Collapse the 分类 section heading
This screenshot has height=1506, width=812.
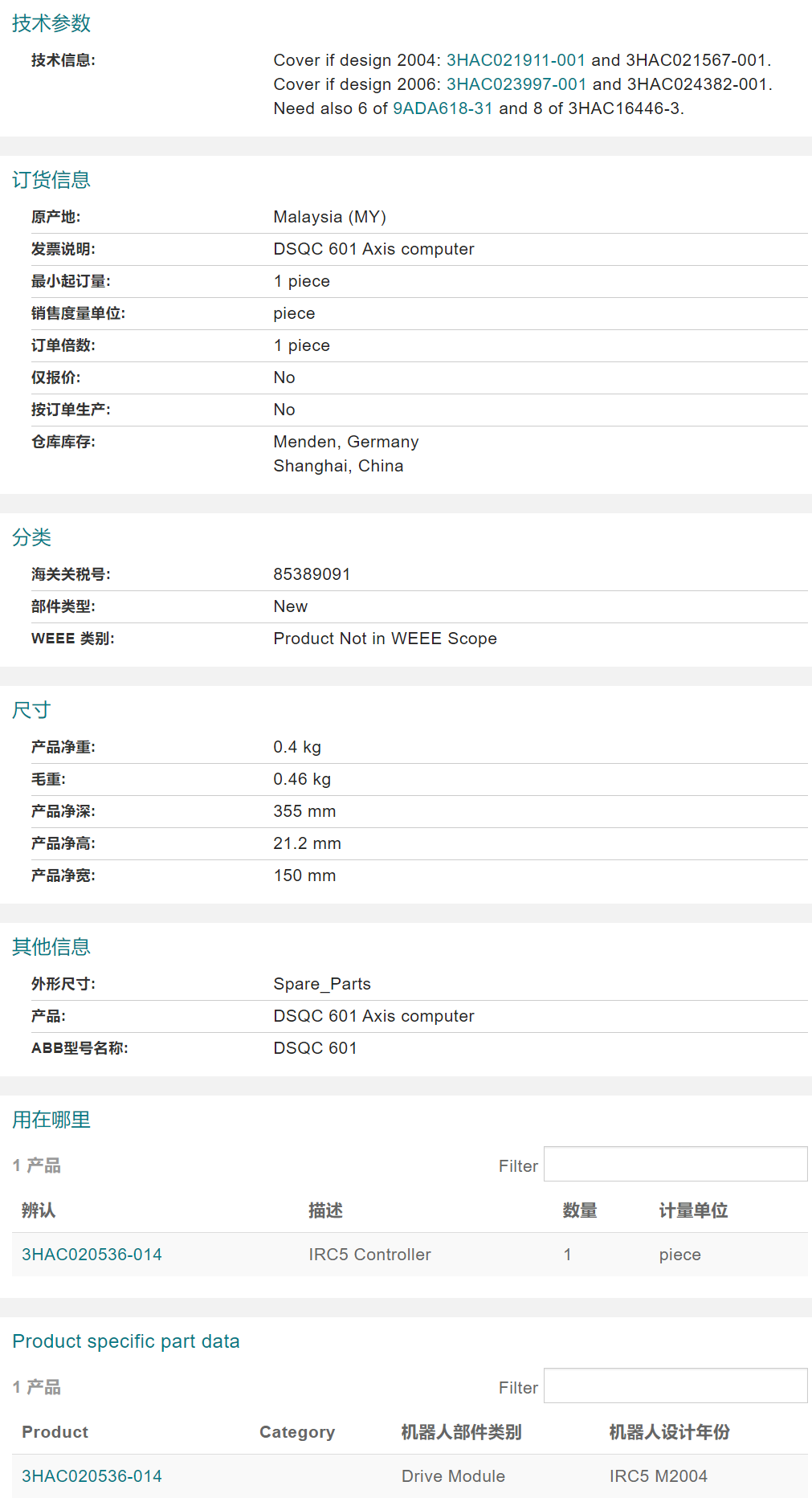tap(31, 537)
